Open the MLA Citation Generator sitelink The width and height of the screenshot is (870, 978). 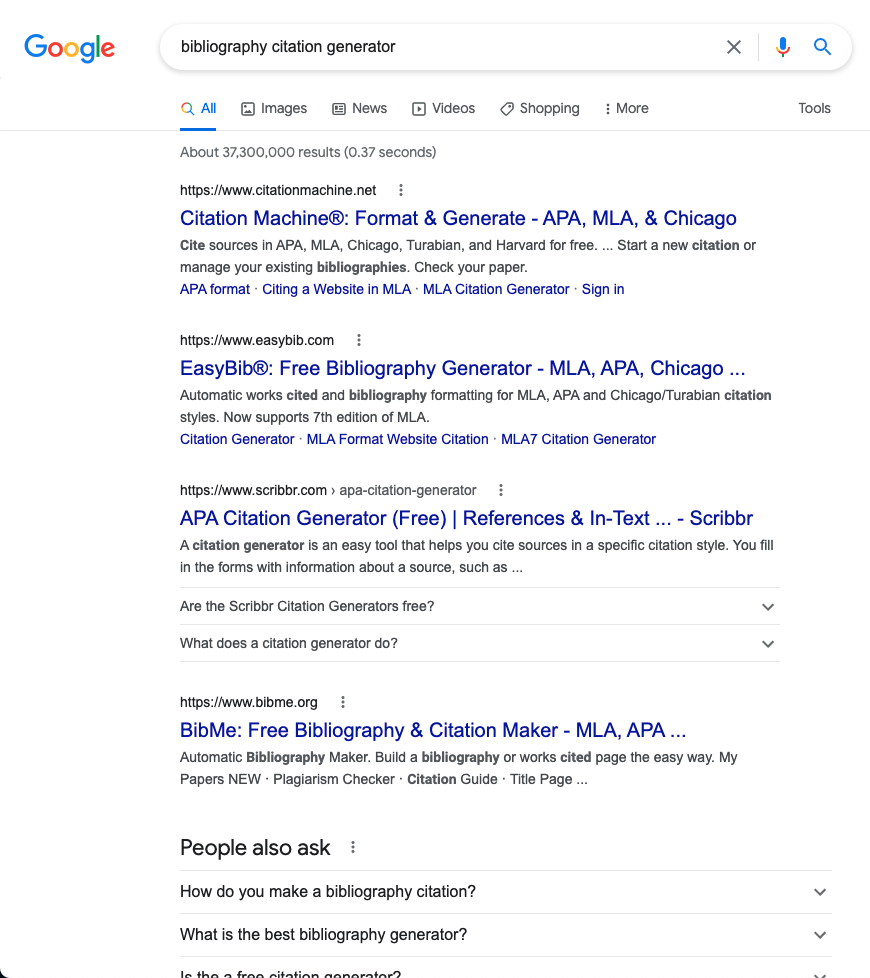[496, 289]
